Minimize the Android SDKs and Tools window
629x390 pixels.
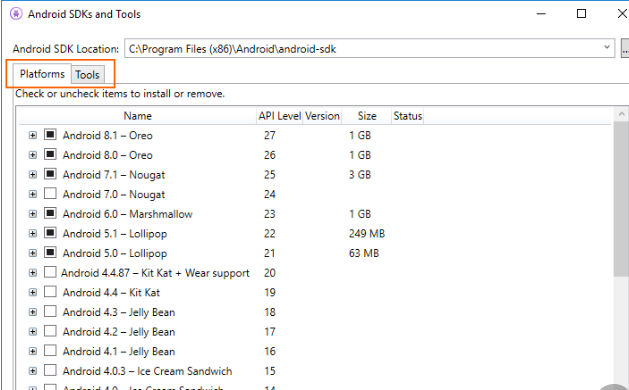pos(541,14)
